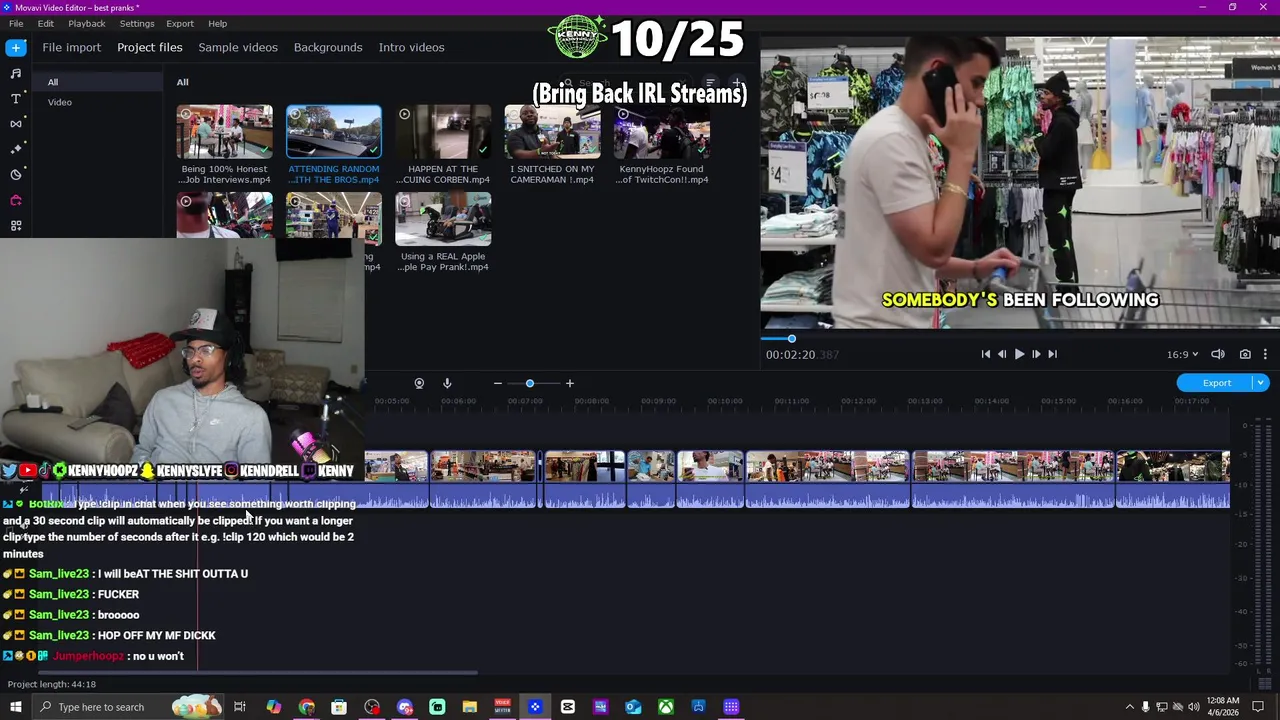Screen dimensions: 1280x720
Task: Click the timeline zoom slider handle
Action: pos(530,383)
